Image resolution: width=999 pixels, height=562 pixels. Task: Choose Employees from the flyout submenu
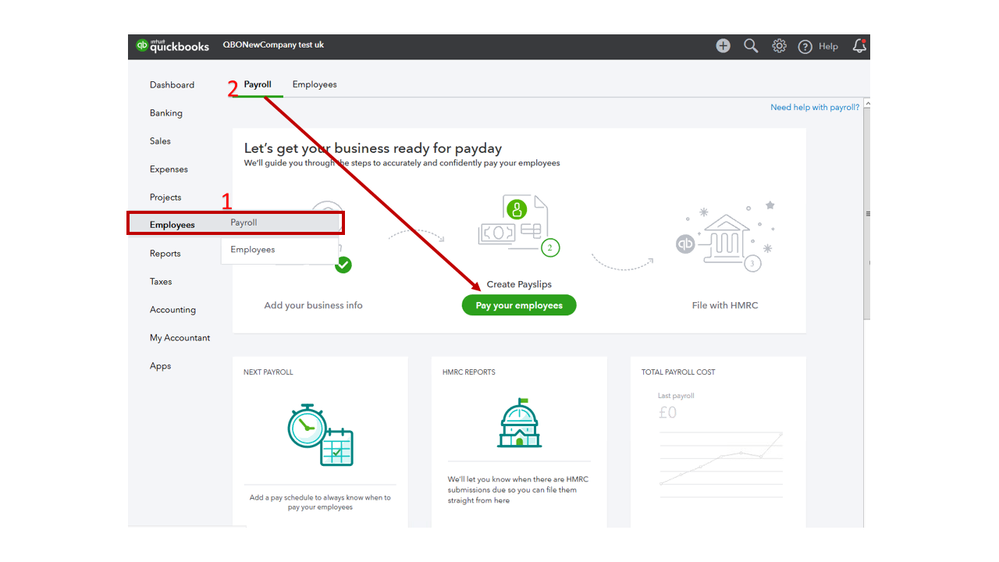click(x=252, y=249)
